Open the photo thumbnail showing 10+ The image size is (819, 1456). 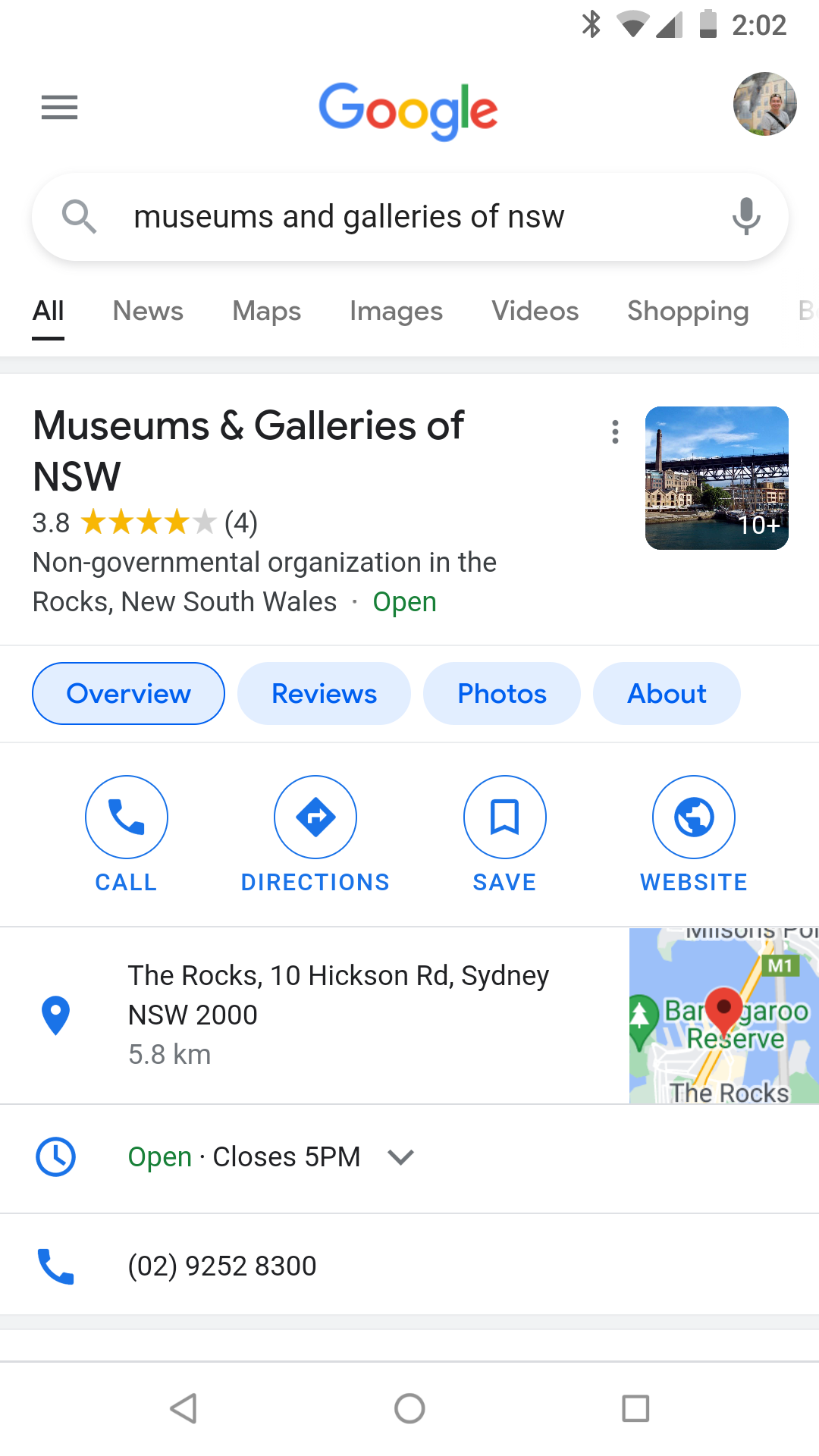coord(717,478)
